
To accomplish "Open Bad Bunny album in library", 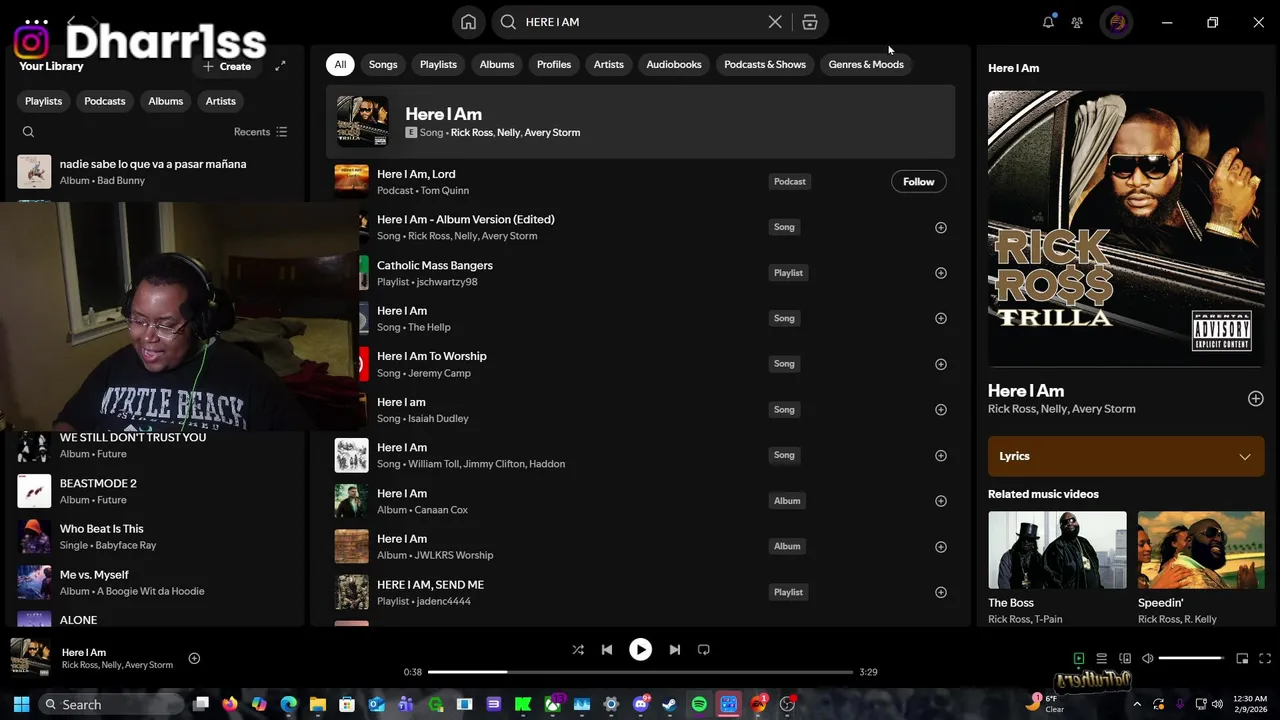I will (x=155, y=172).
